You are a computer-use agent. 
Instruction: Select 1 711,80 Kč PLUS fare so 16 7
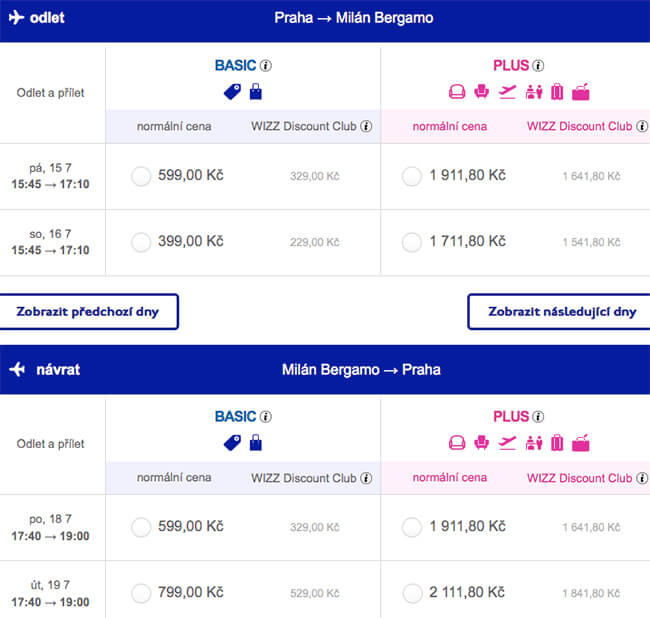pyautogui.click(x=412, y=242)
